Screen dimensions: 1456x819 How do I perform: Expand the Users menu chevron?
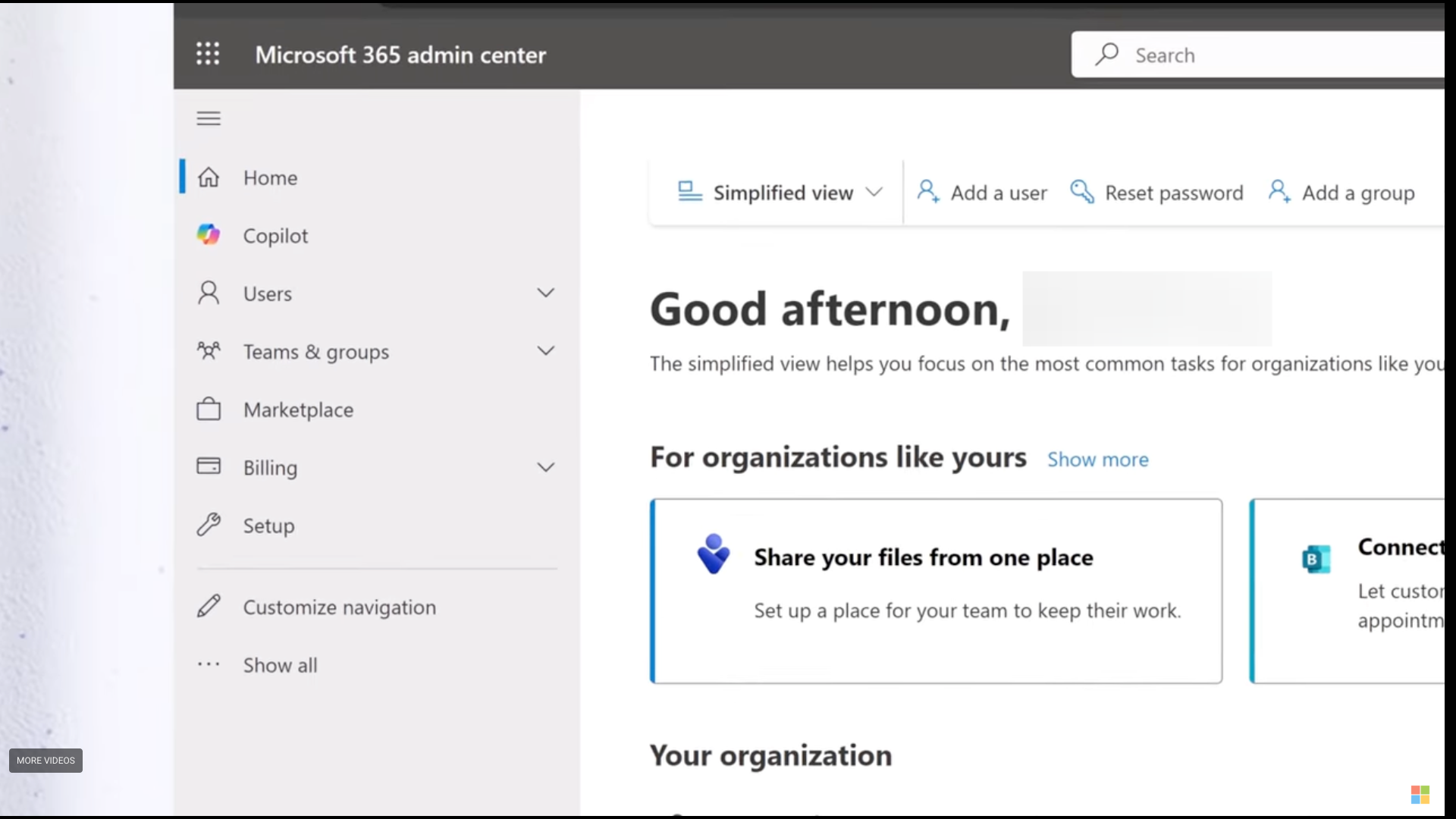[545, 293]
